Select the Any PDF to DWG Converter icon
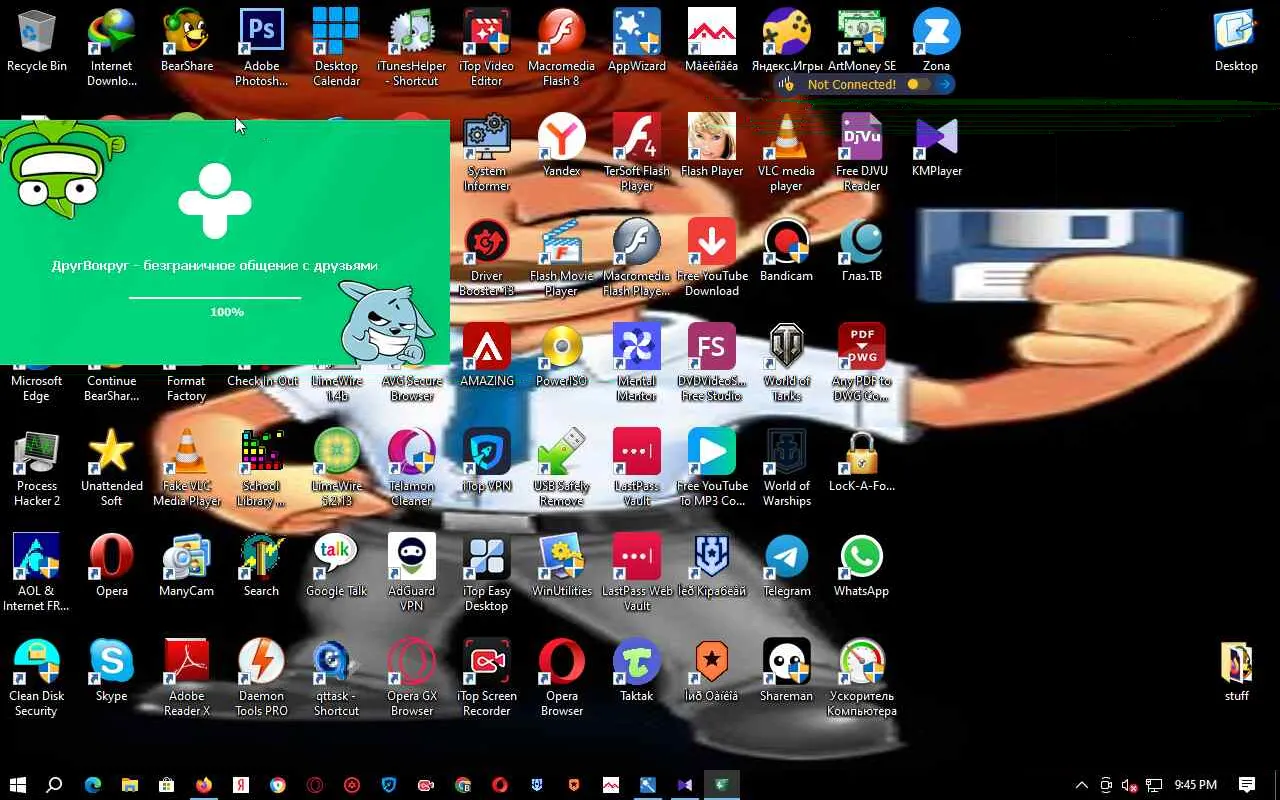The width and height of the screenshot is (1280, 800). click(x=862, y=363)
